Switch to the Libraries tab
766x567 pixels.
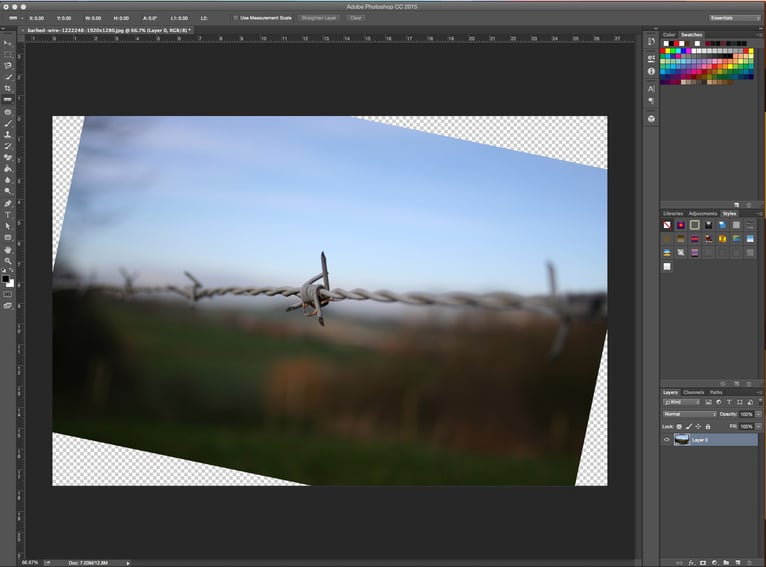point(673,213)
